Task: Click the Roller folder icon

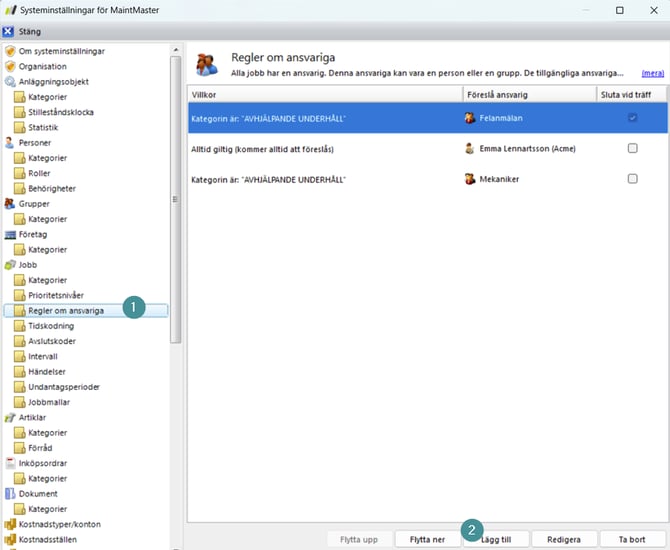Action: (20, 174)
